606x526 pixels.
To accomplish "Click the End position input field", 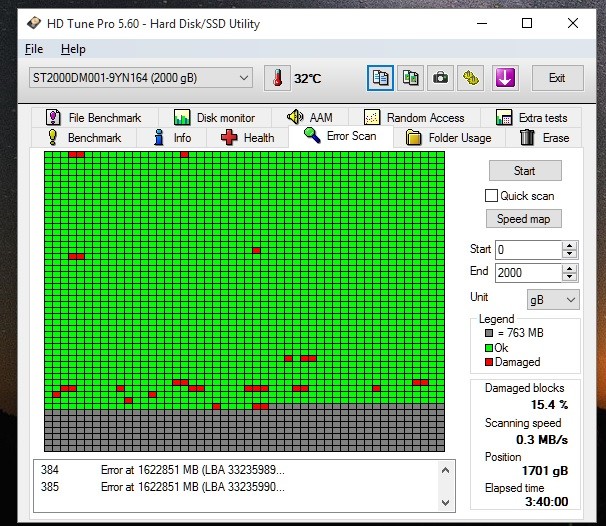I will pos(528,272).
